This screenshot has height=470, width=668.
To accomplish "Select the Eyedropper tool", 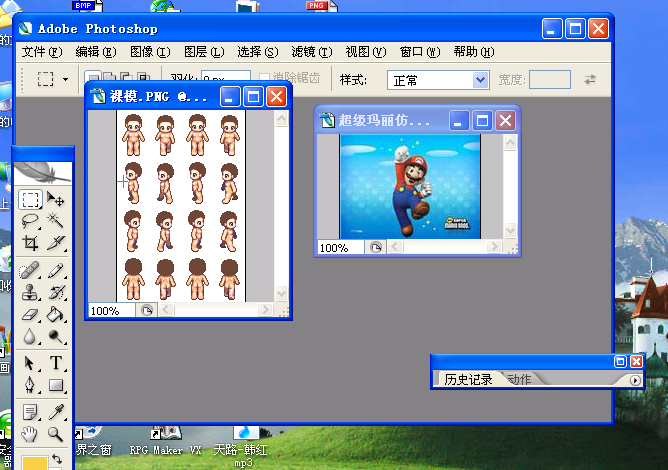I will pyautogui.click(x=55, y=412).
